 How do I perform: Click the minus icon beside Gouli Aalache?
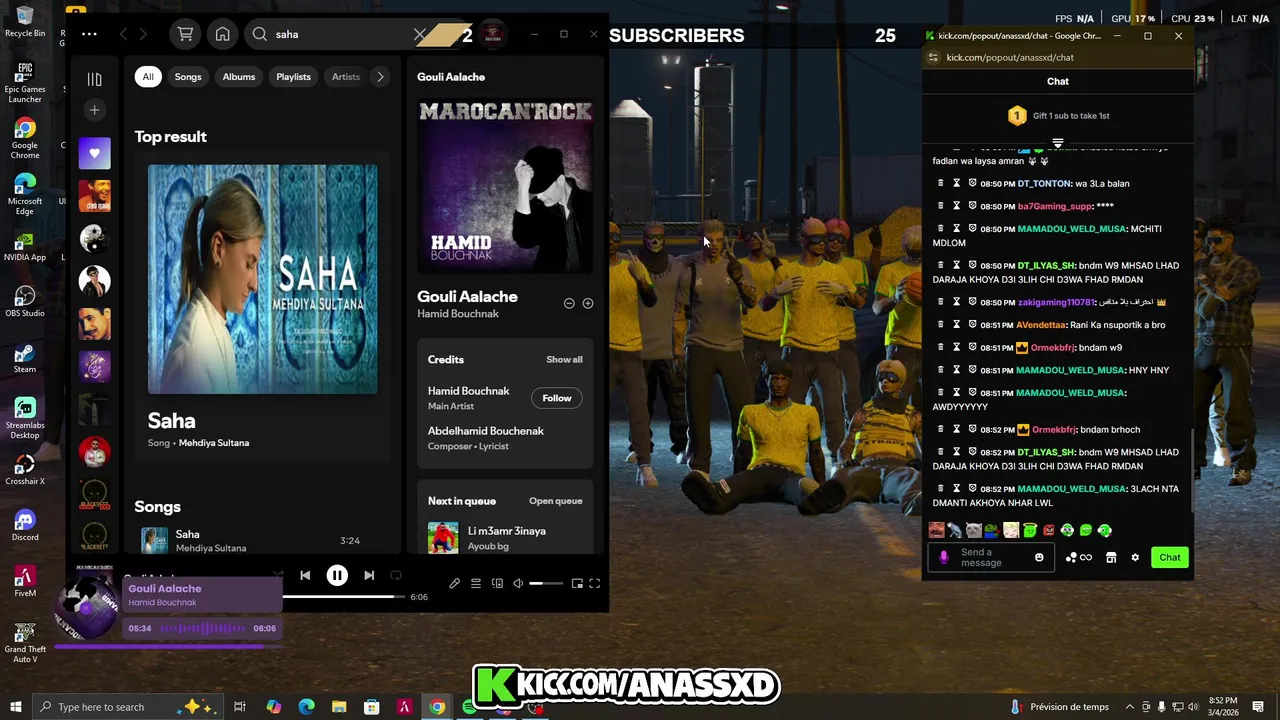tap(569, 303)
